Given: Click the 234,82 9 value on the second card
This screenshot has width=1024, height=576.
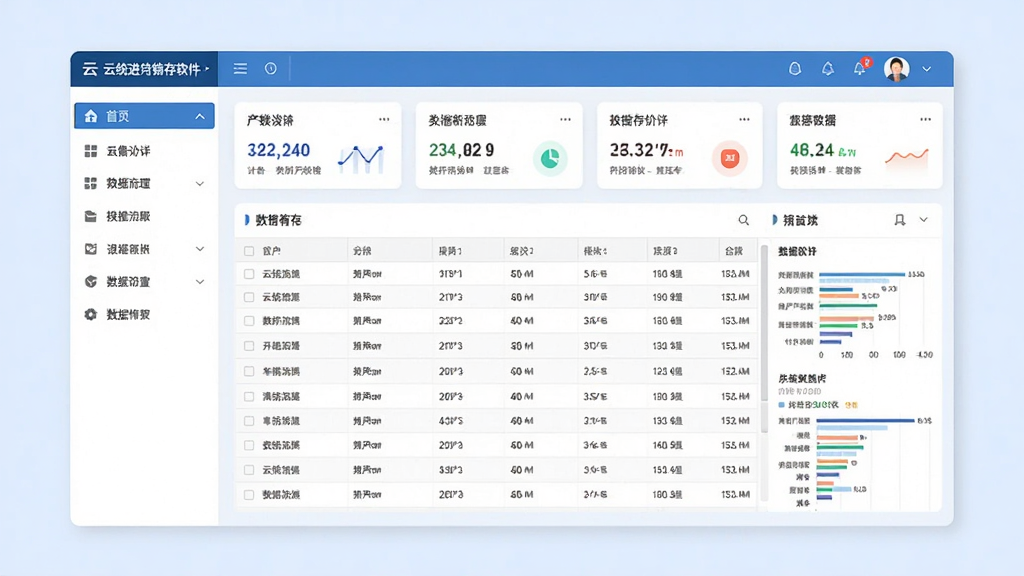Looking at the screenshot, I should [x=461, y=150].
